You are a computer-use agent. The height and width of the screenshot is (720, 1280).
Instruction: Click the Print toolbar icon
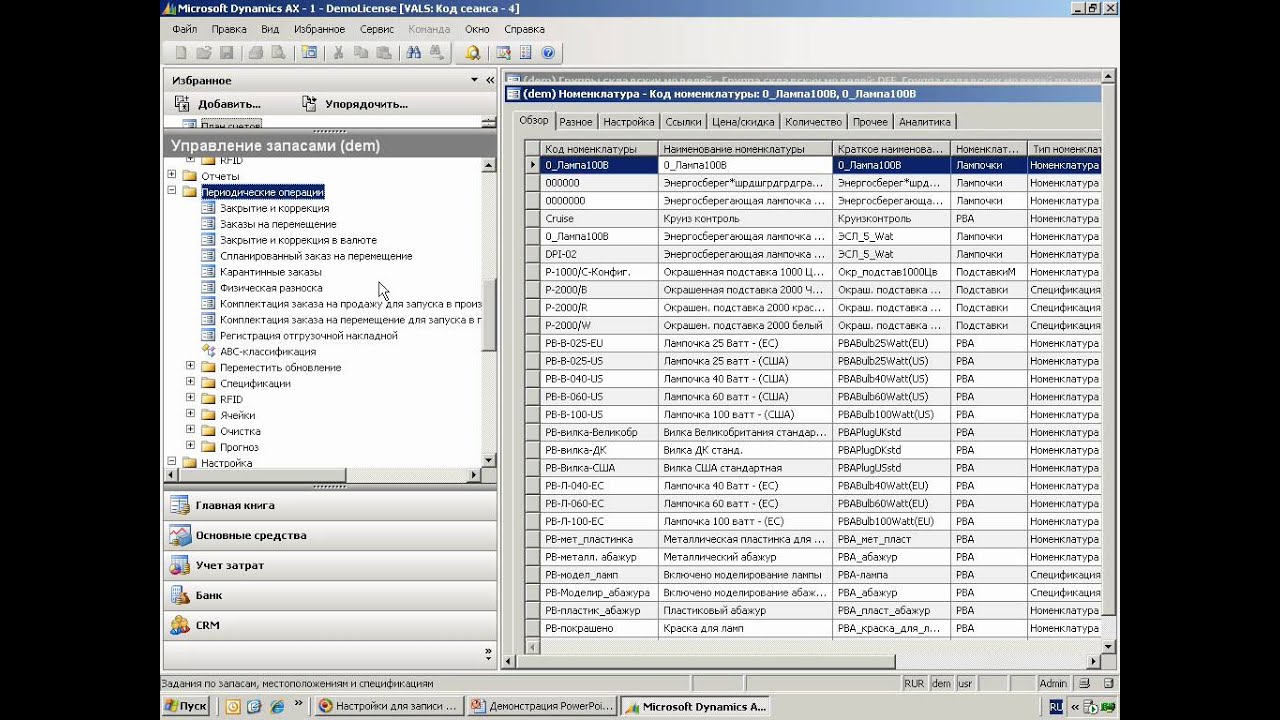pyautogui.click(x=256, y=53)
